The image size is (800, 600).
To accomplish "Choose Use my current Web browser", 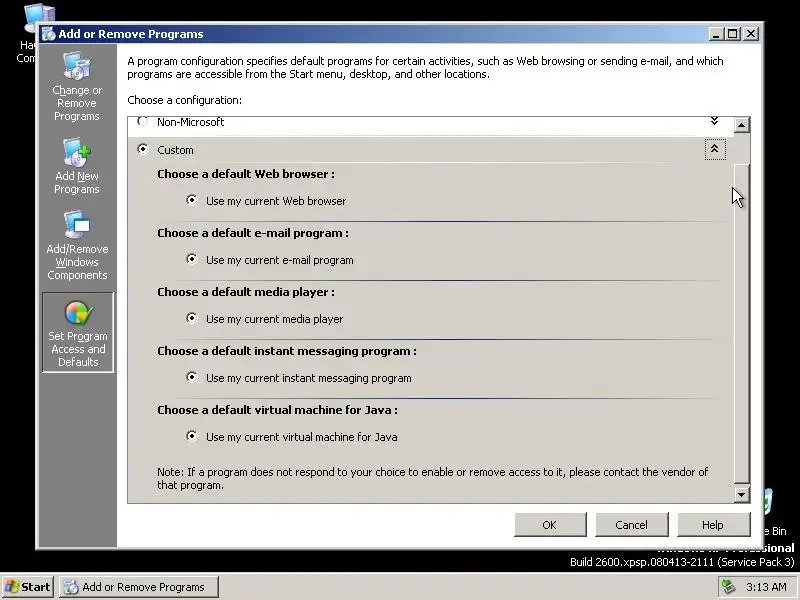I will [192, 200].
